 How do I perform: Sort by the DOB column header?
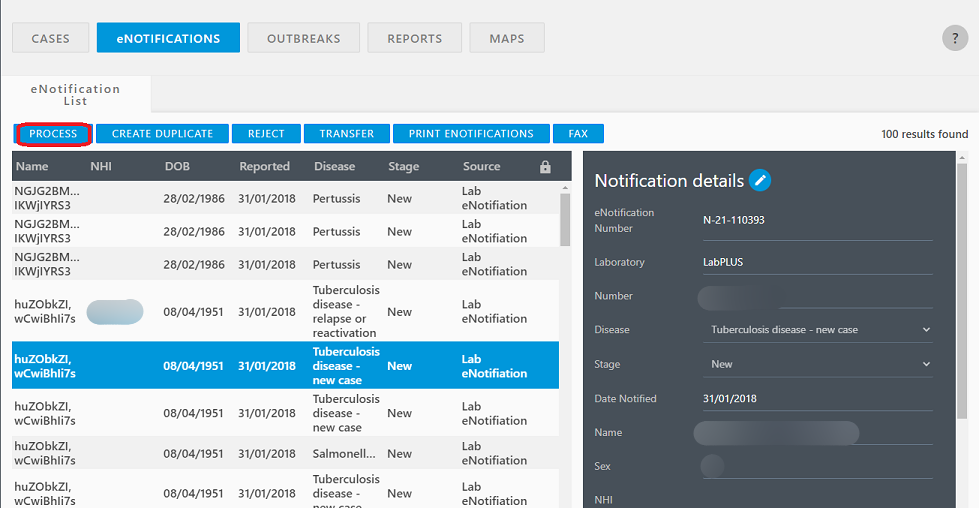[177, 167]
